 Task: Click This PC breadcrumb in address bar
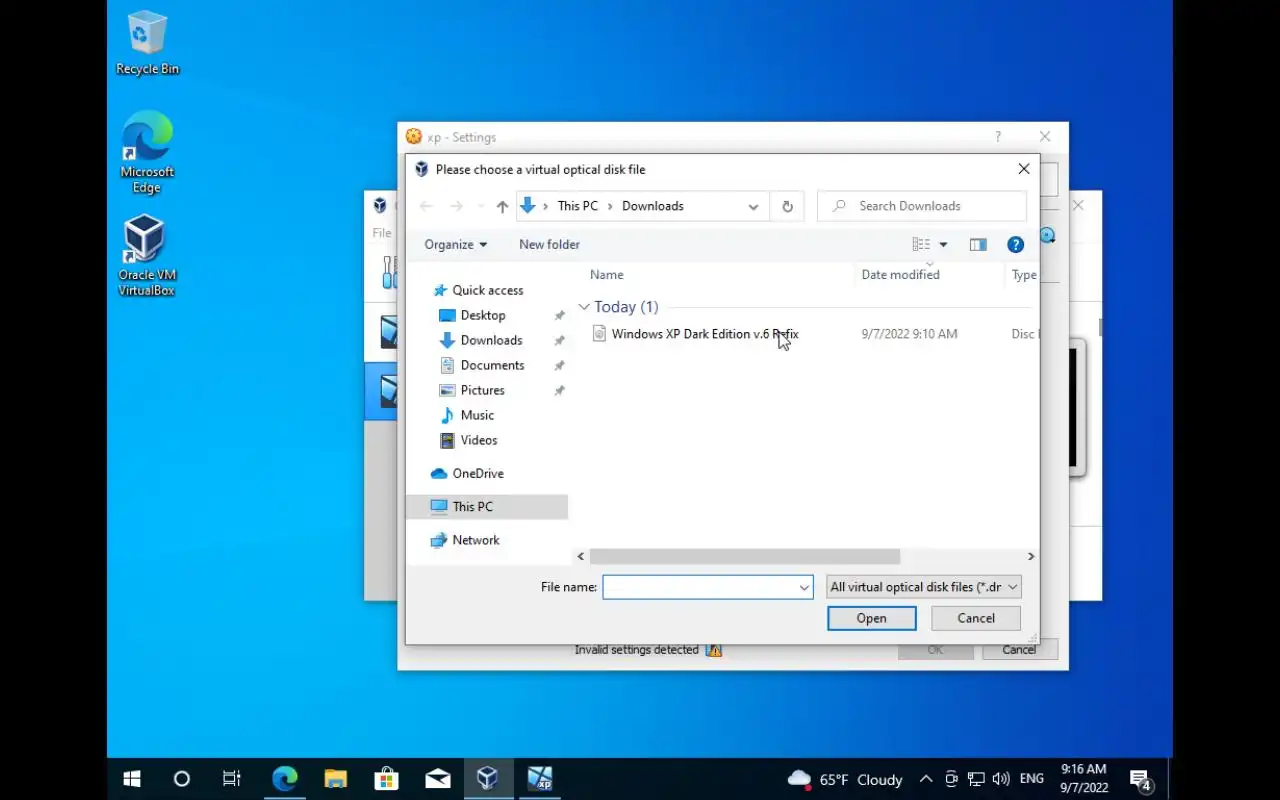pos(578,206)
